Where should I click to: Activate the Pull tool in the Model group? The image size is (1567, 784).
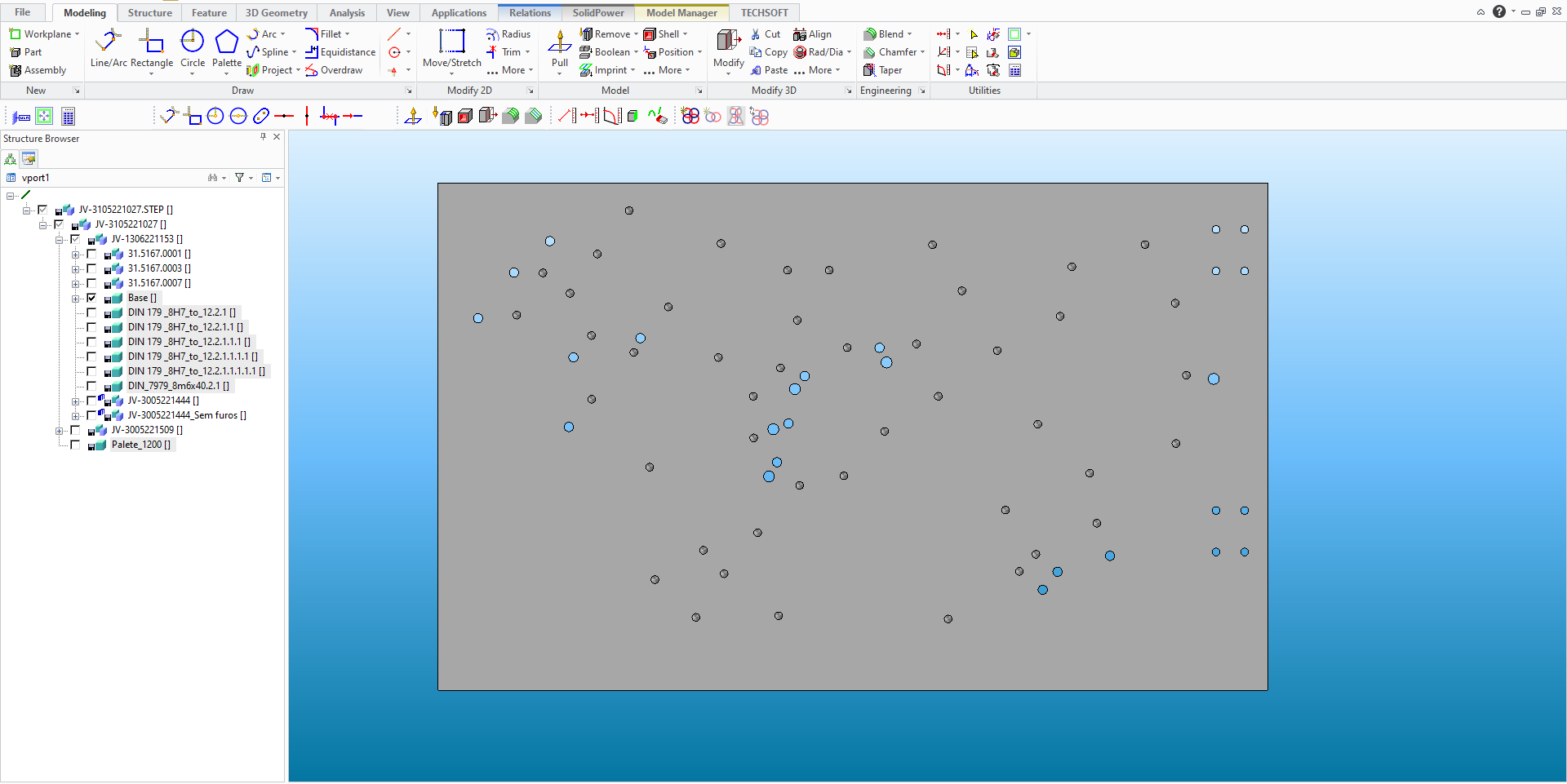[558, 49]
